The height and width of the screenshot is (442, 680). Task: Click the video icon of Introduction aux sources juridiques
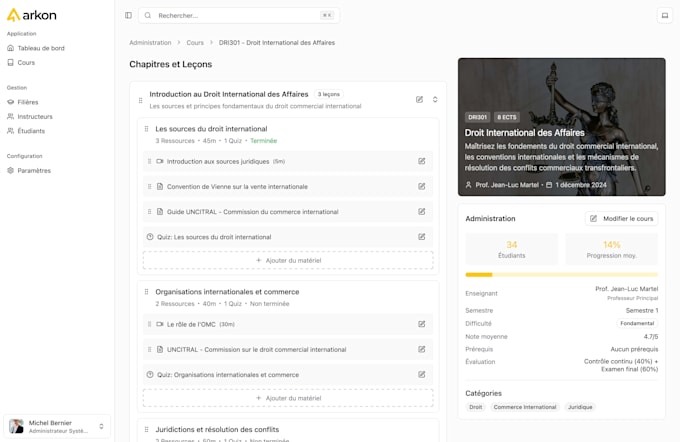point(160,161)
